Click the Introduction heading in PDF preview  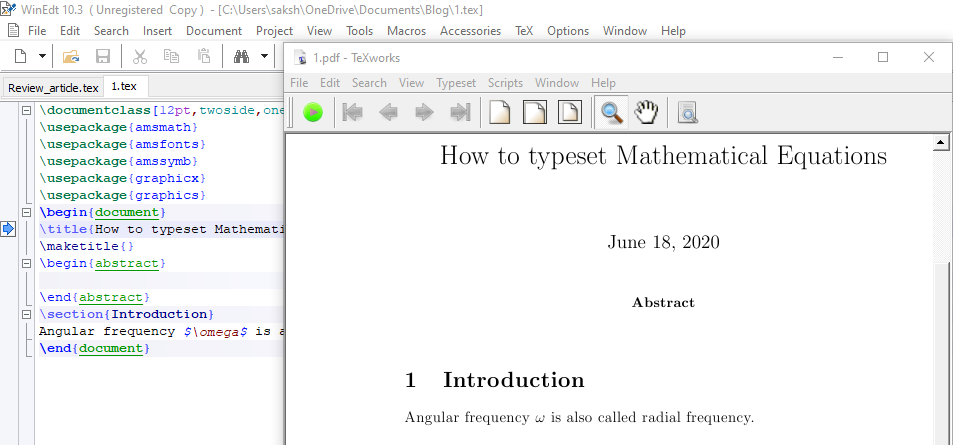click(x=513, y=380)
